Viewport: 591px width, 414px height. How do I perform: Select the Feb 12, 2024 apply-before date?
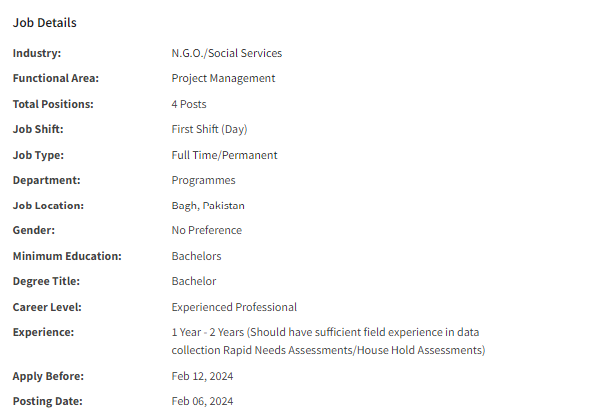click(x=202, y=376)
